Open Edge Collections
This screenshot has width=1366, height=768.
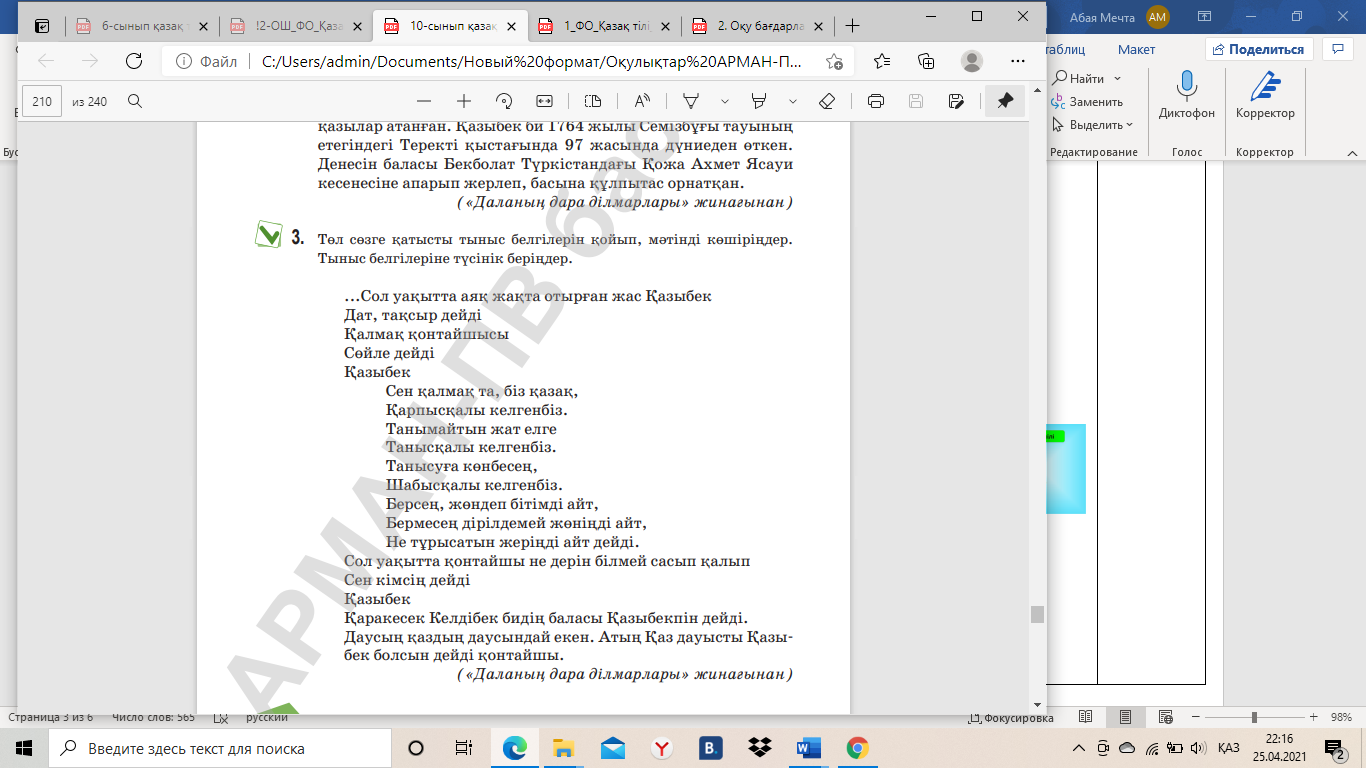coord(926,61)
